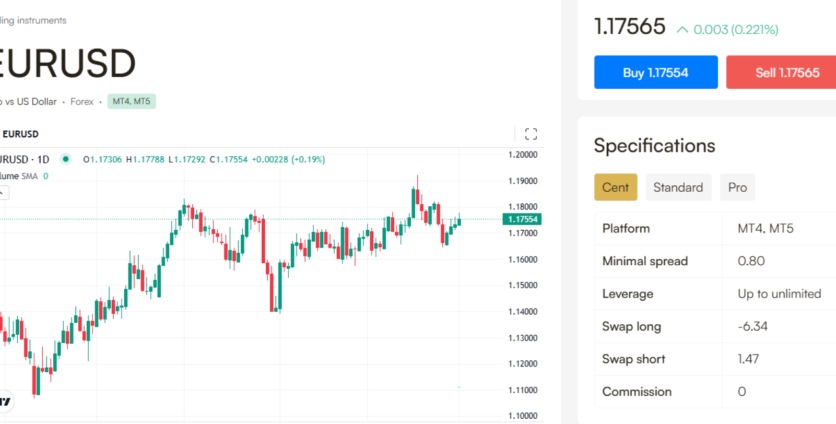Switch to the Standard account tab
This screenshot has height=424, width=836.
[678, 187]
